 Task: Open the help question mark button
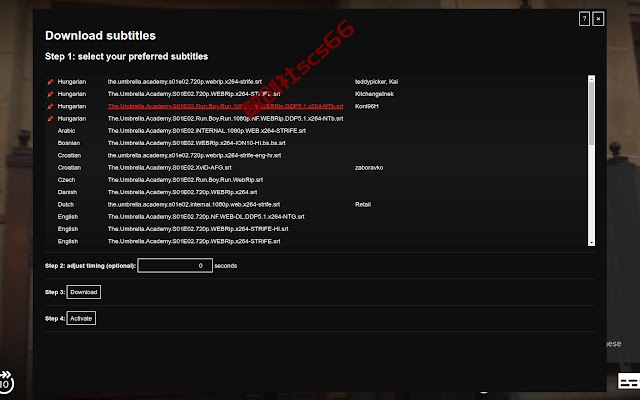[584, 19]
